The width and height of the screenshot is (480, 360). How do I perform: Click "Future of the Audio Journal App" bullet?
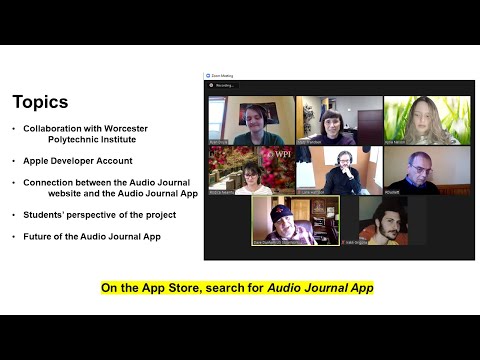(92, 237)
